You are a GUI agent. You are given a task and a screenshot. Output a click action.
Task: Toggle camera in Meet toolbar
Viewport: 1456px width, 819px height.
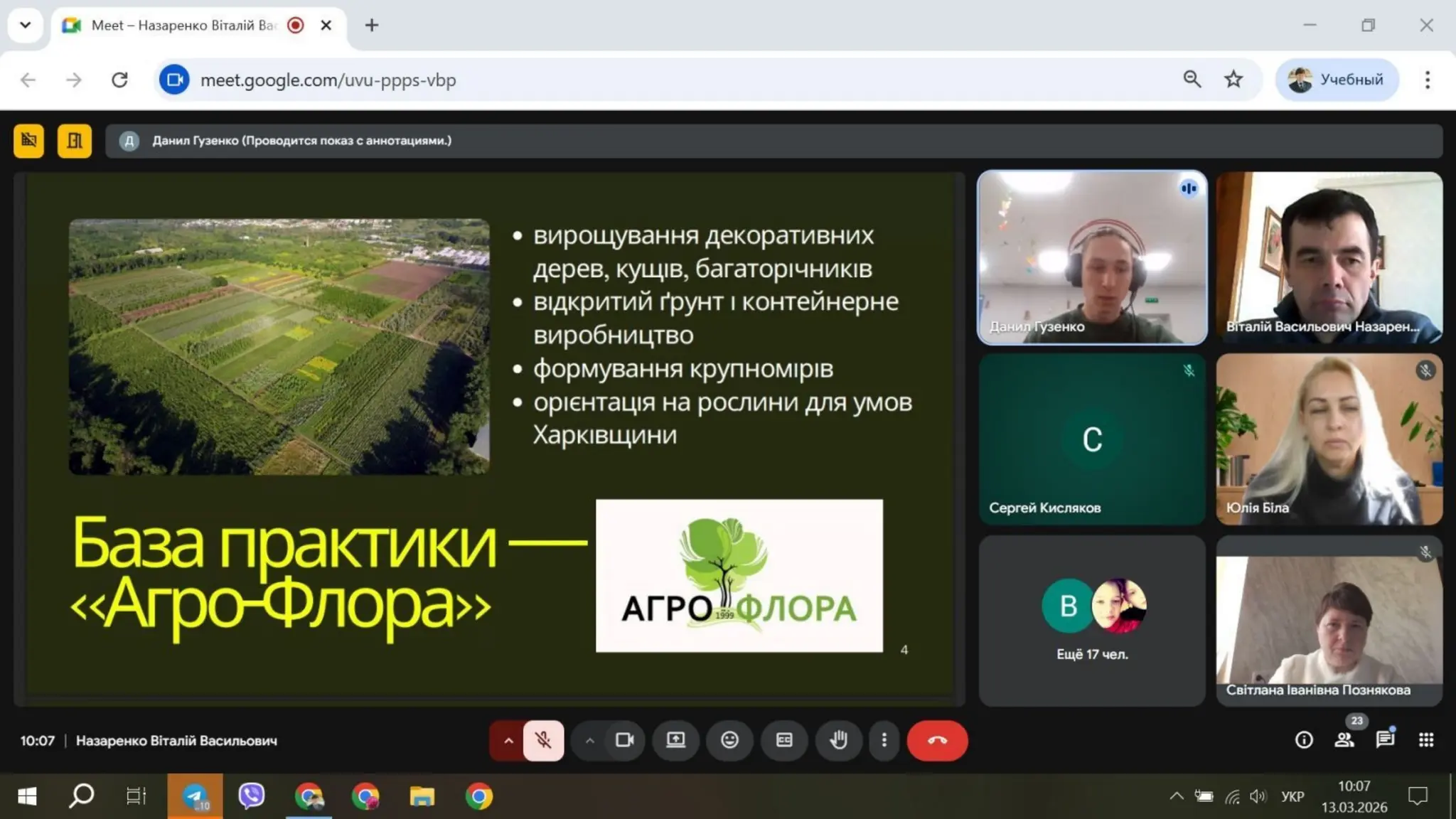pos(625,741)
